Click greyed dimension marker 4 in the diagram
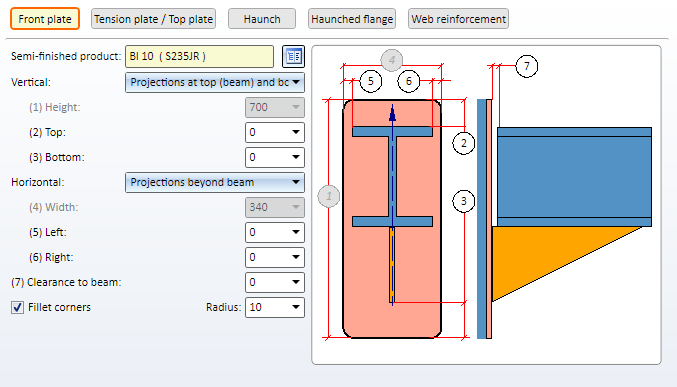Viewport: 677px width, 387px height. tap(392, 60)
